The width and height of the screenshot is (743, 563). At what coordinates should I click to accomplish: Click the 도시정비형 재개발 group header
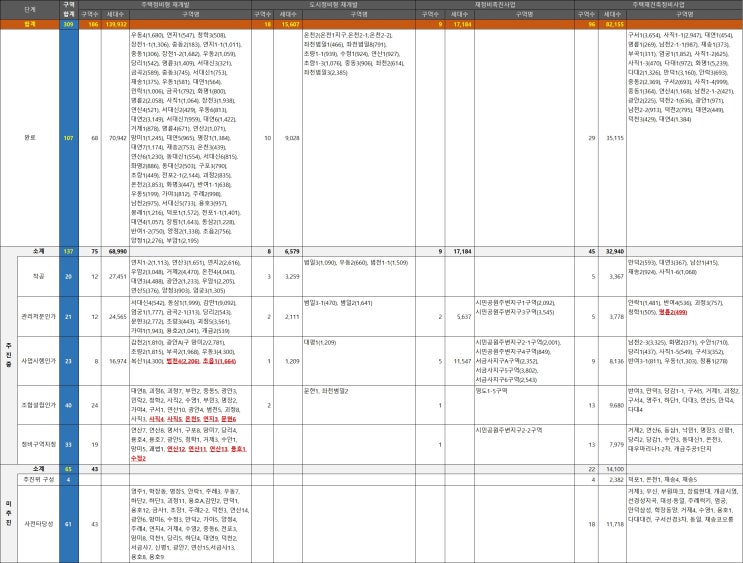click(334, 4)
